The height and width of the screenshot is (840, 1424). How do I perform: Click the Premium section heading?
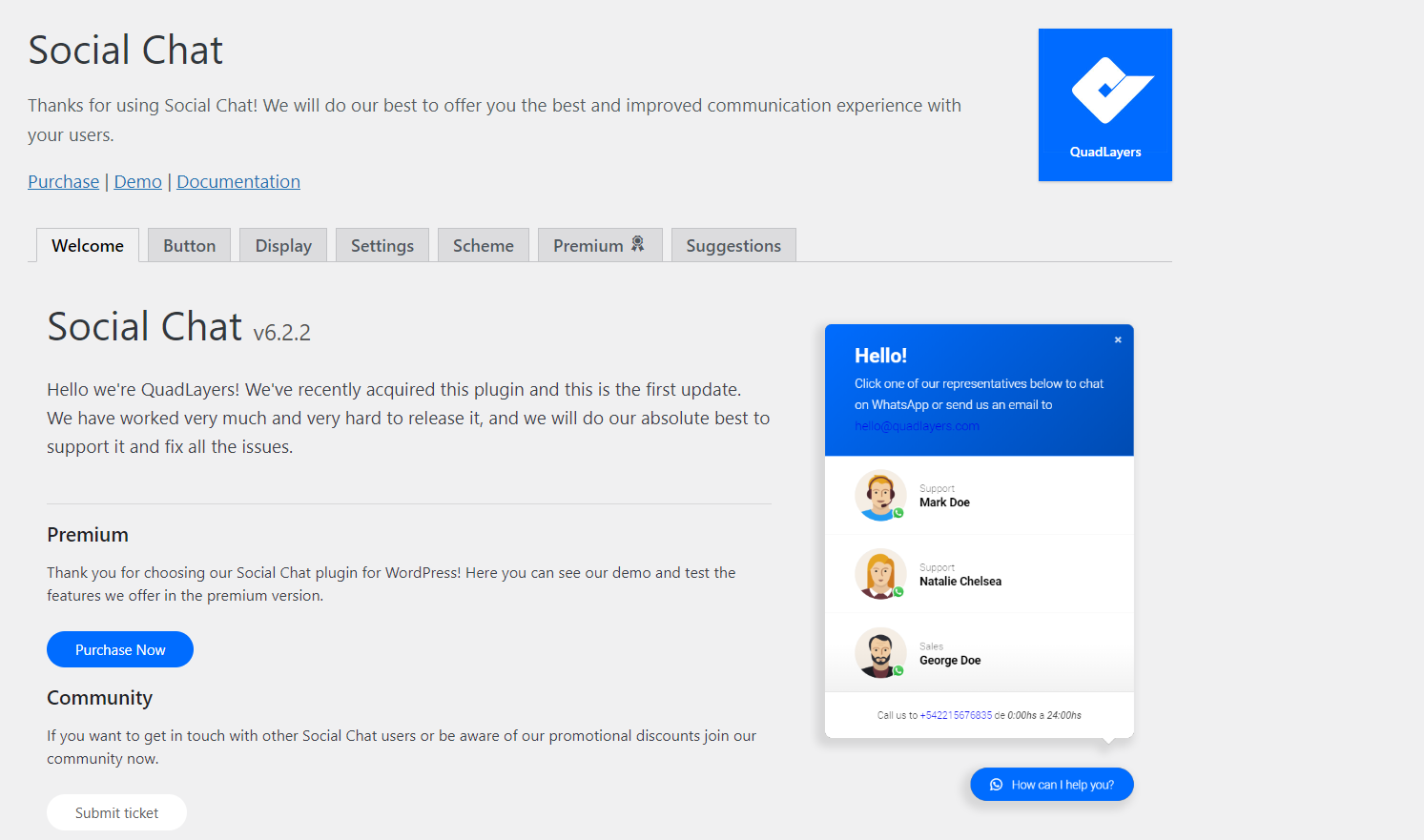click(x=88, y=535)
